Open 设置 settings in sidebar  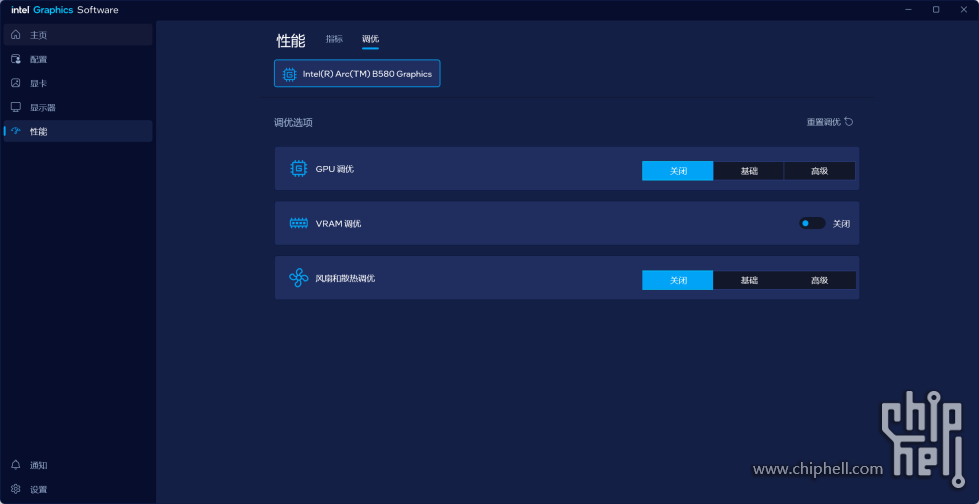tap(78, 490)
